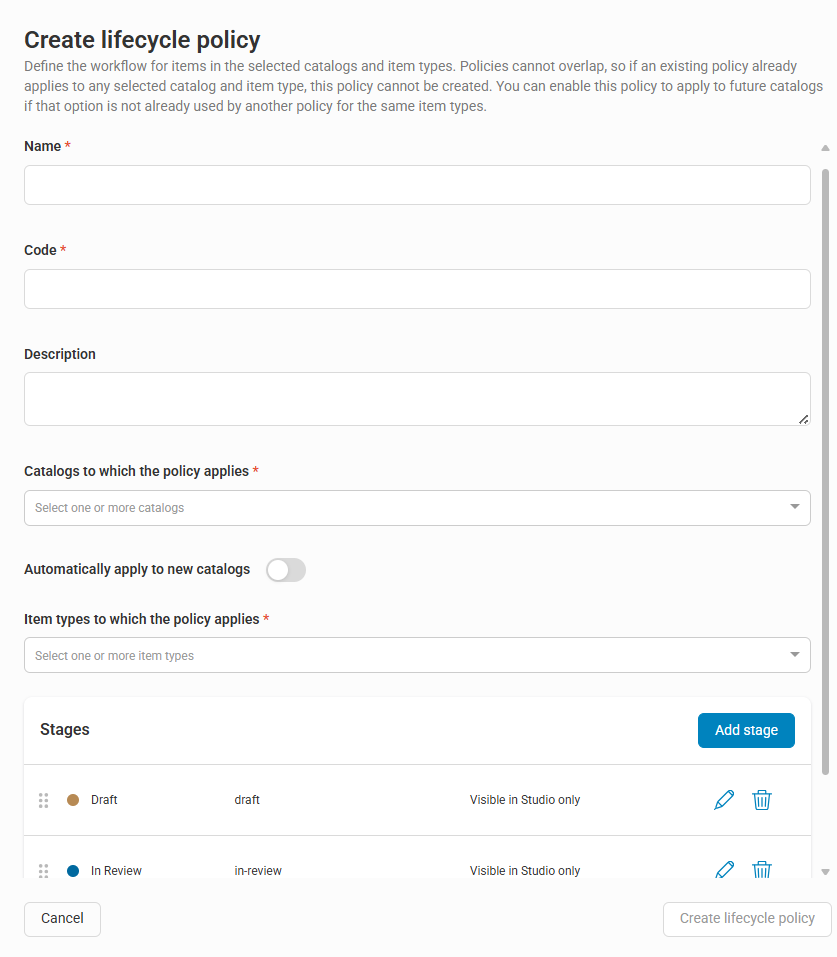The height and width of the screenshot is (957, 837).
Task: Grab the In Review drag handle
Action: (x=43, y=870)
